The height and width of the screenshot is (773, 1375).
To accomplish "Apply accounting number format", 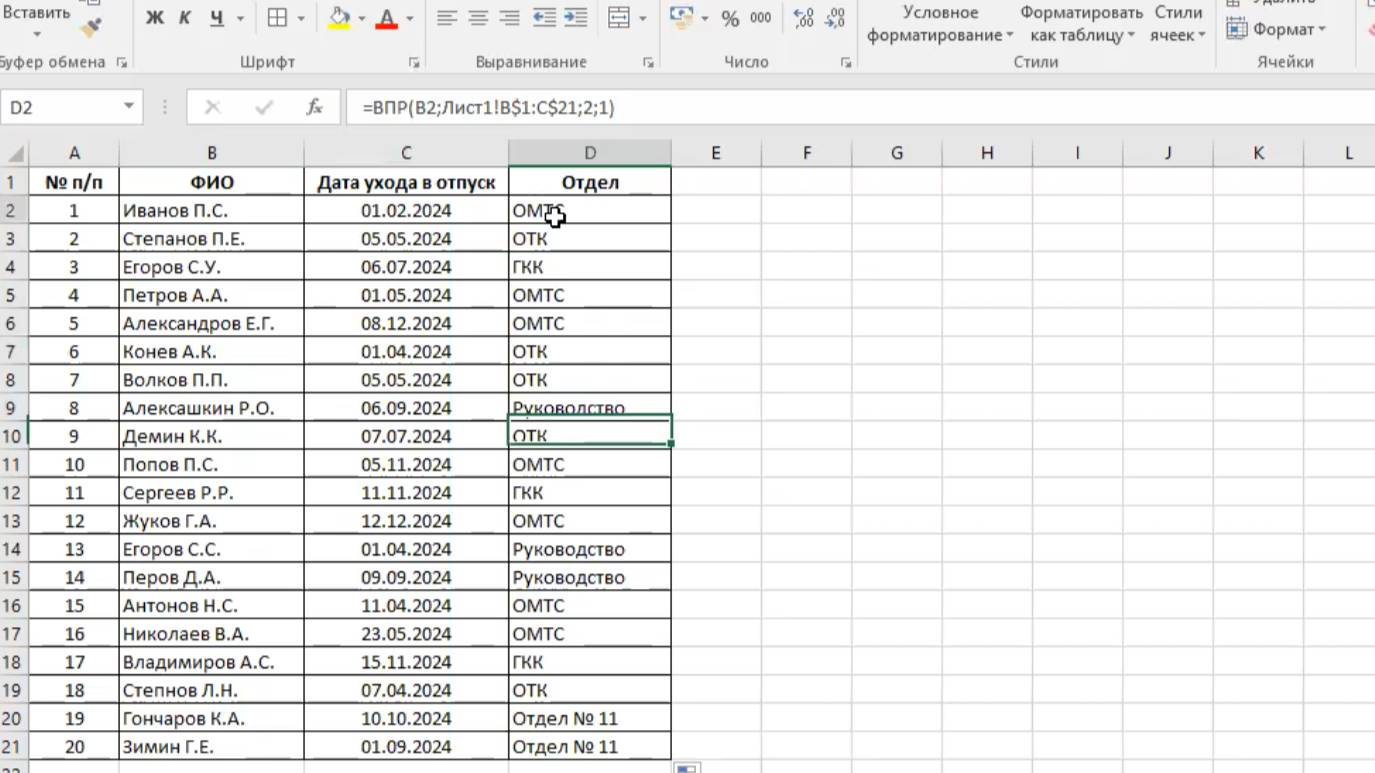I will (682, 18).
